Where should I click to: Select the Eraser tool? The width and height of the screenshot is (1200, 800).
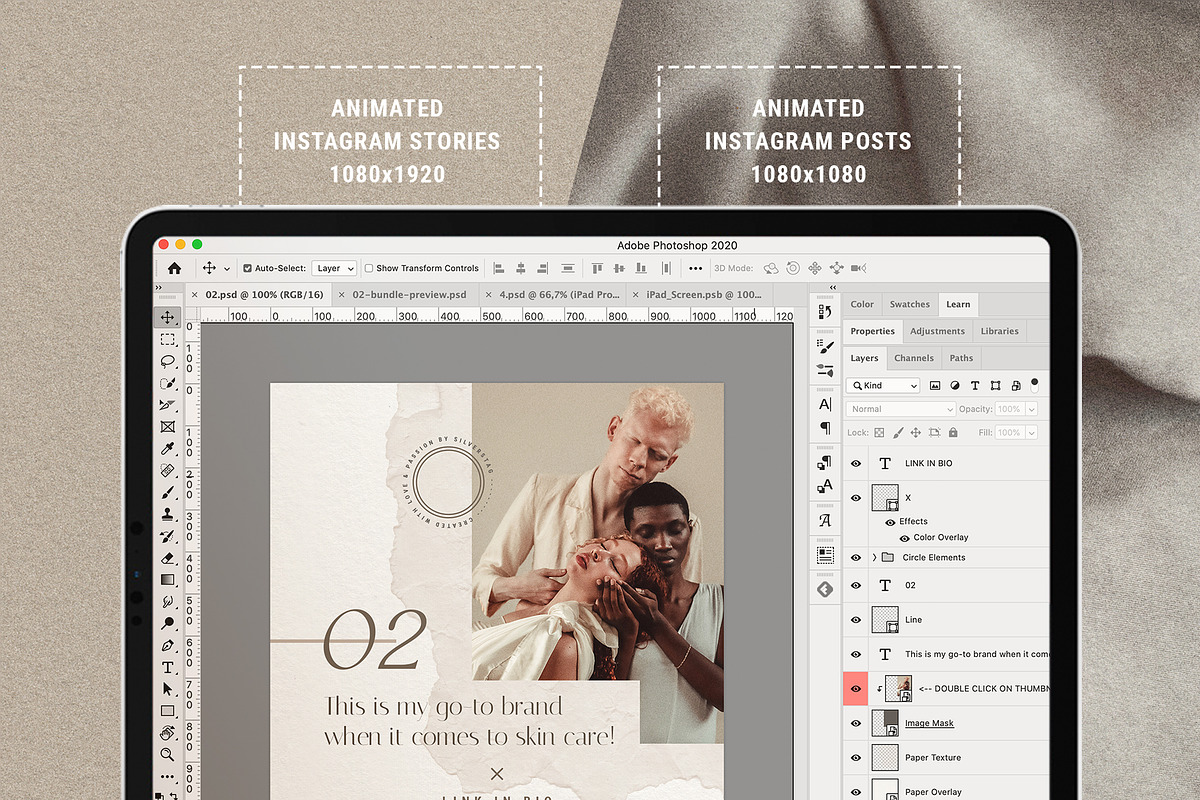[x=167, y=558]
